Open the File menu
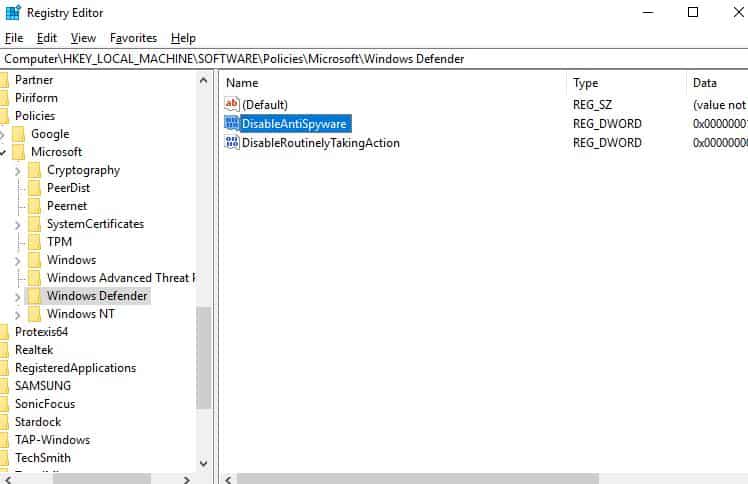The width and height of the screenshot is (748, 484). [14, 38]
